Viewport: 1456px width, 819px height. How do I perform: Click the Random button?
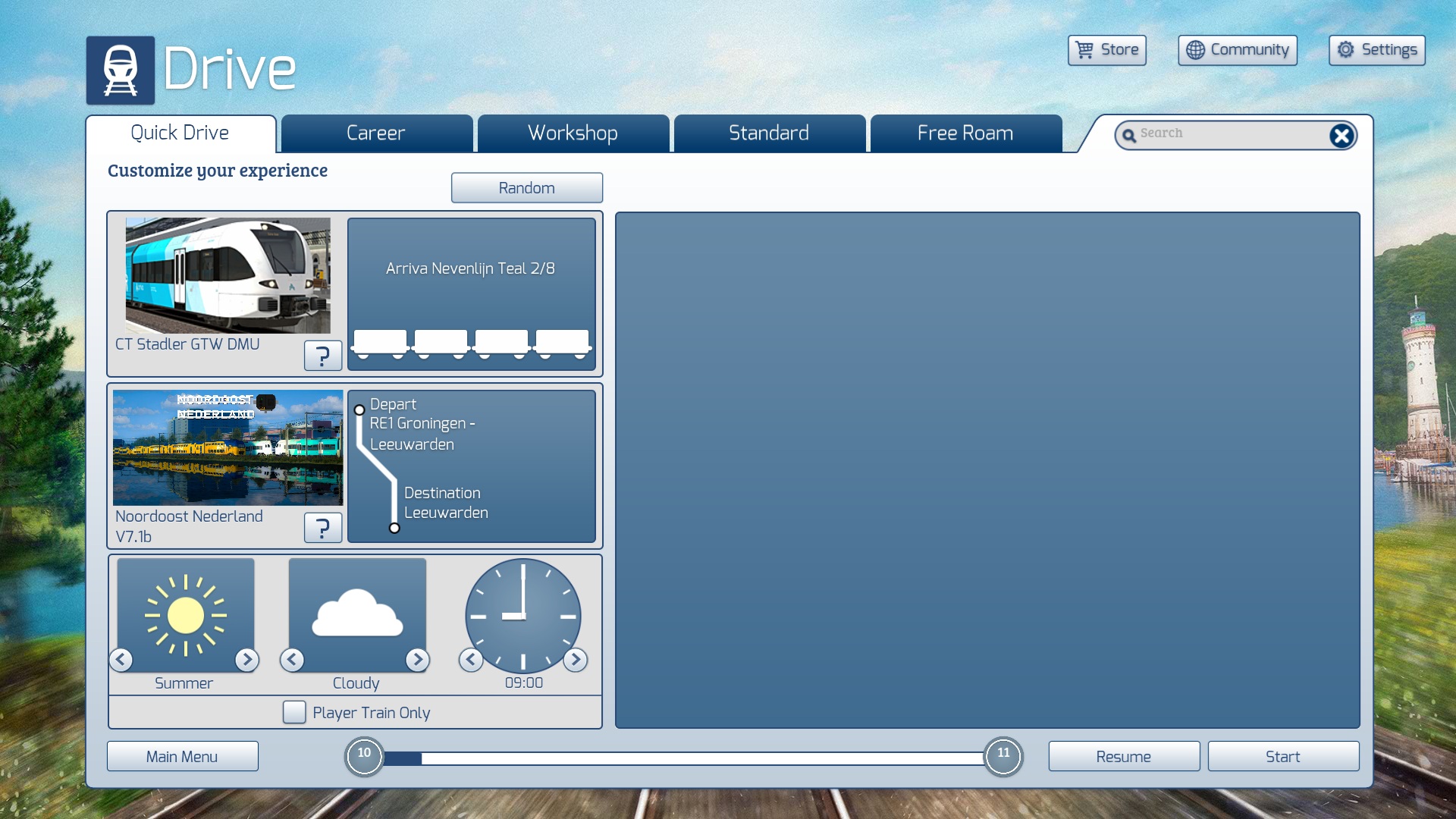(527, 187)
